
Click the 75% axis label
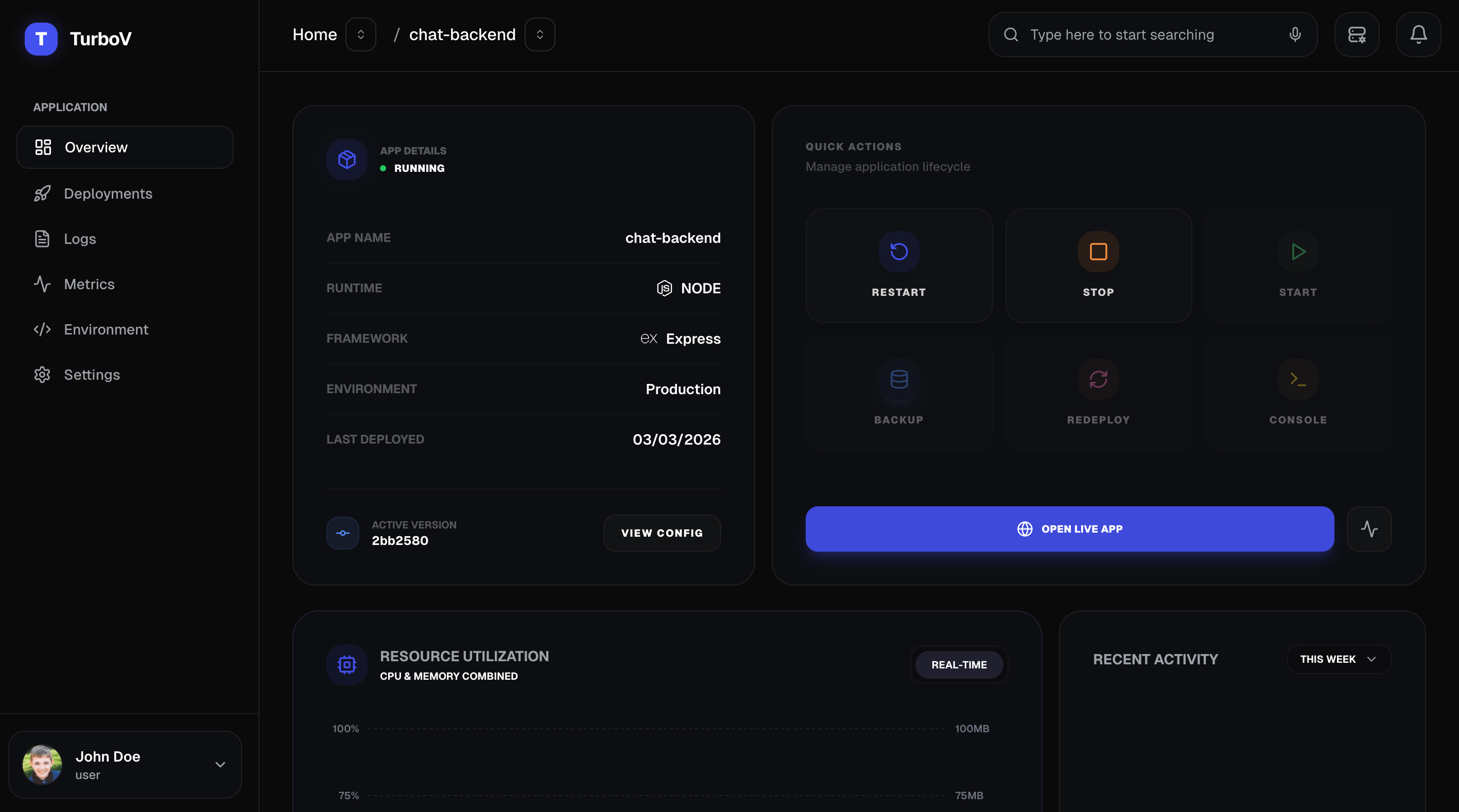(349, 796)
